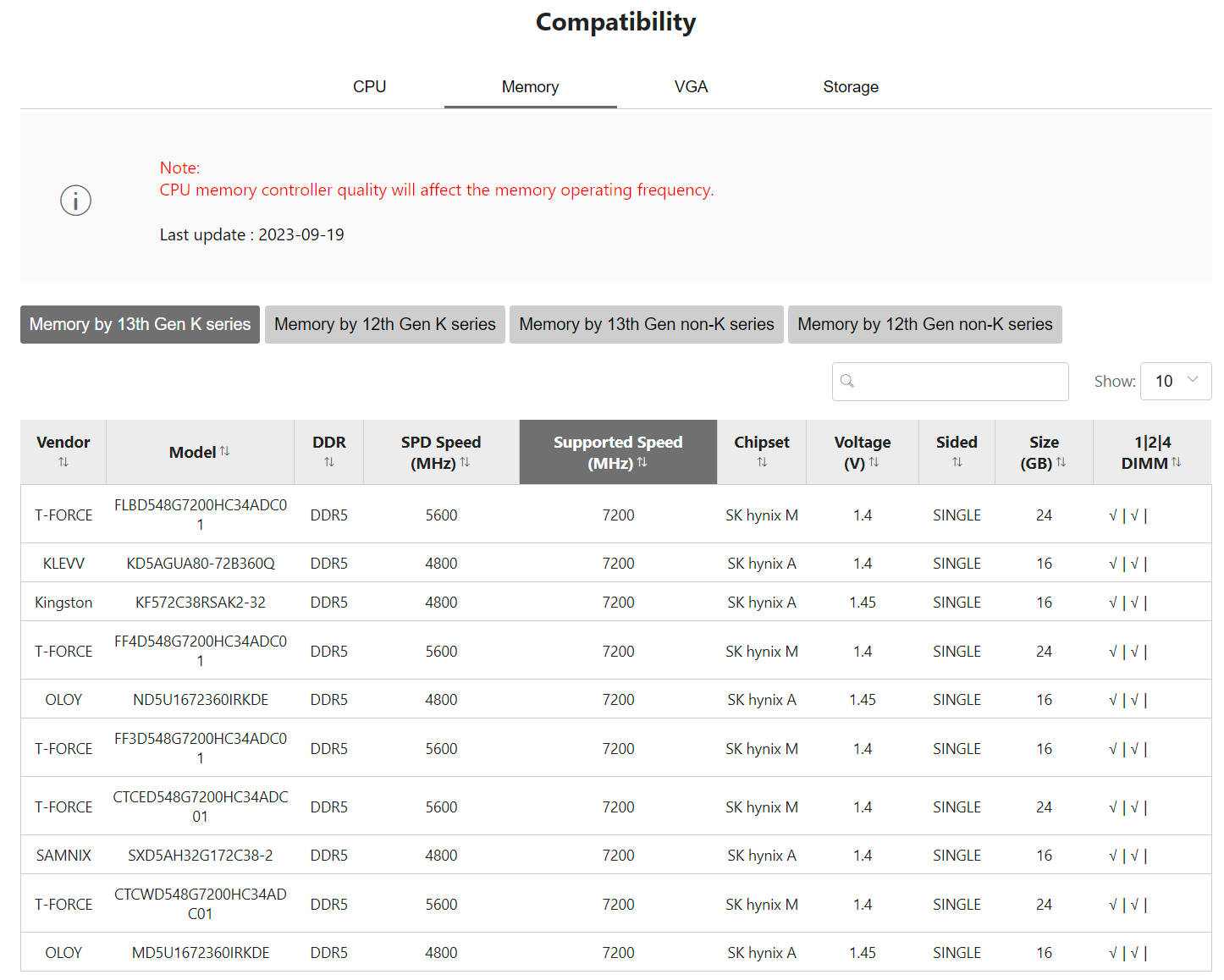Click the SAMNIX vendor cell
Viewport: 1224px width, 980px height.
coord(63,855)
